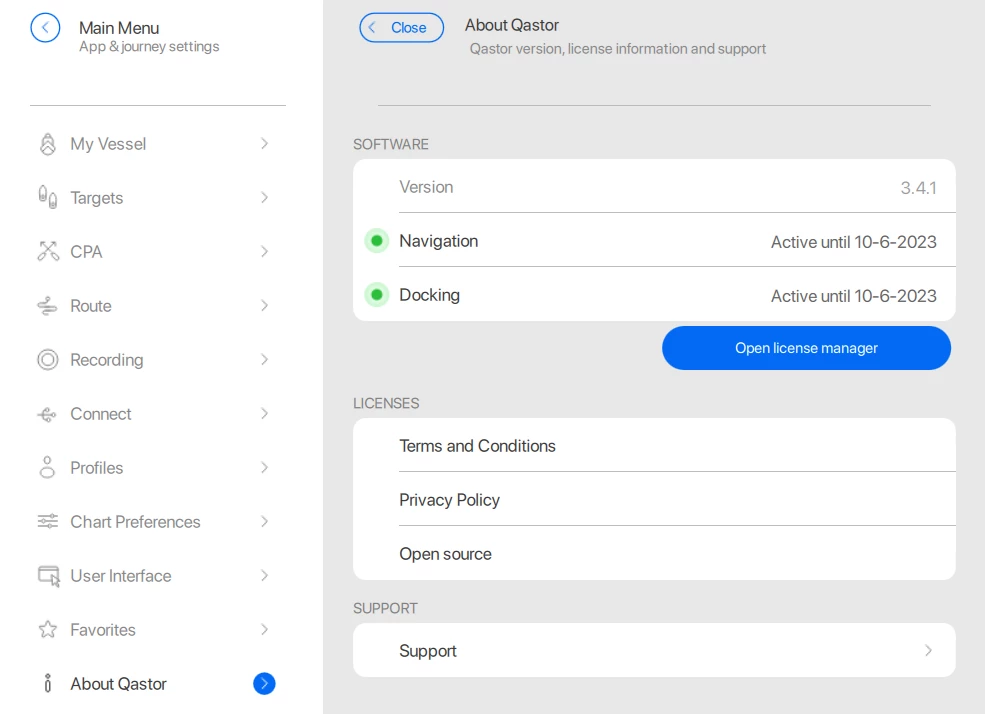Toggle the Navigation active status indicator
This screenshot has height=714, width=985.
(x=377, y=240)
